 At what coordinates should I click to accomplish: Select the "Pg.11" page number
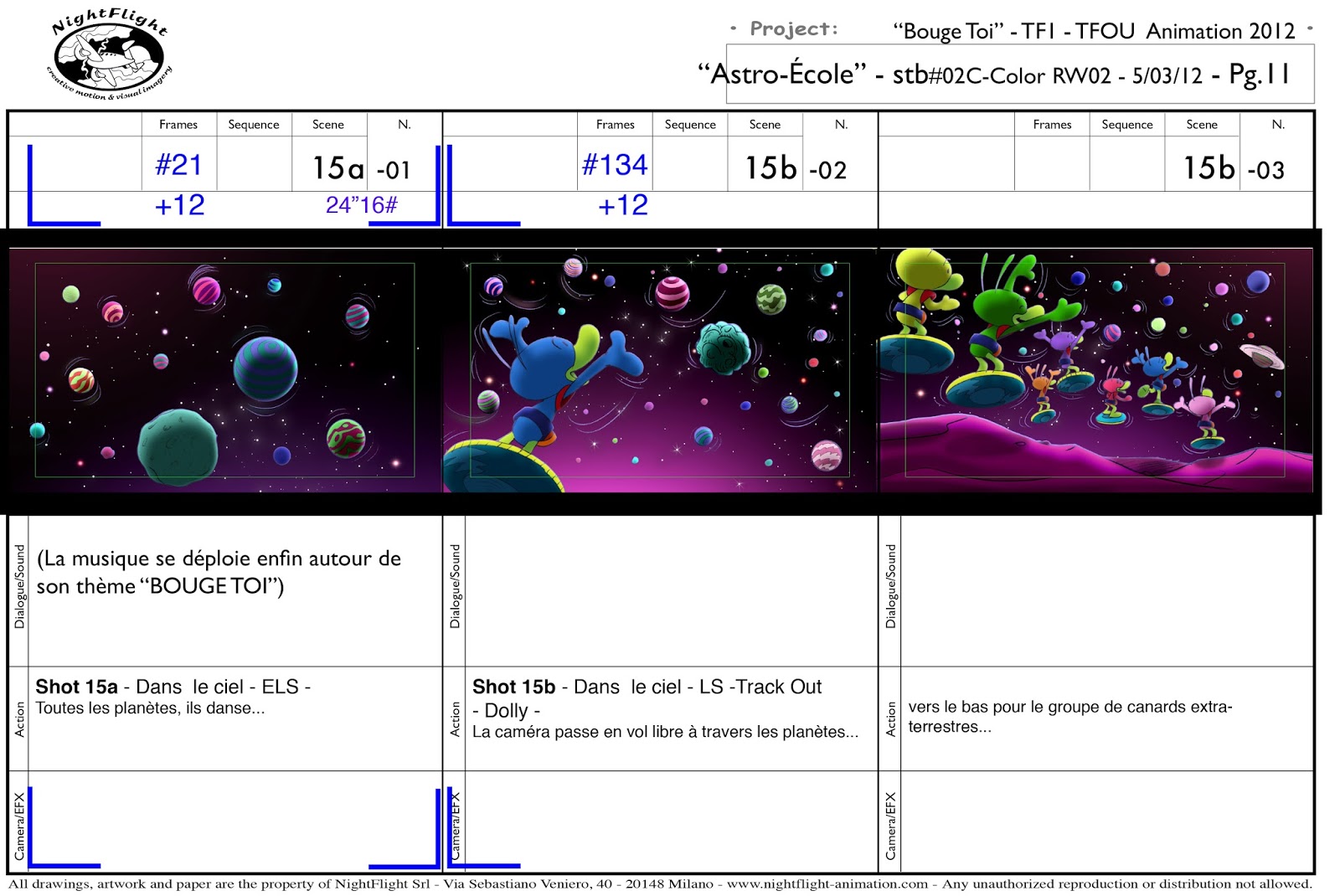coord(1259,74)
